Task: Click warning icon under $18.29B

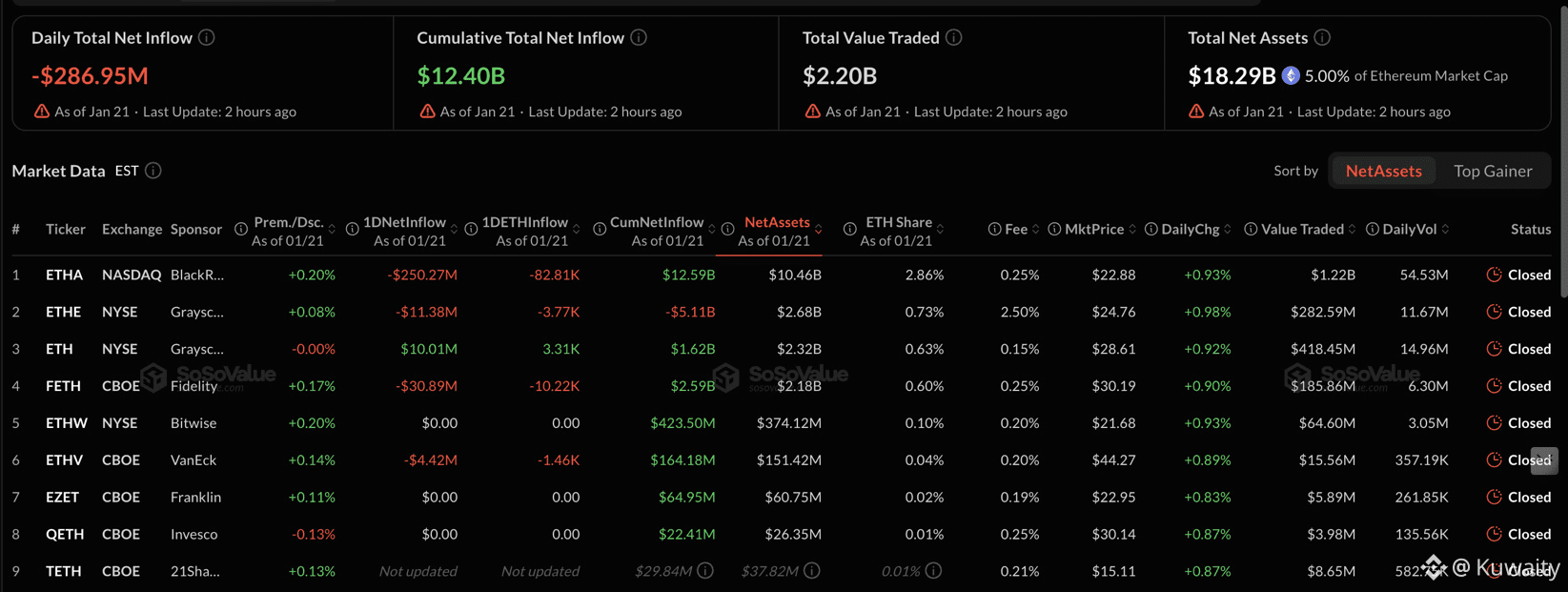Action: click(x=1196, y=112)
